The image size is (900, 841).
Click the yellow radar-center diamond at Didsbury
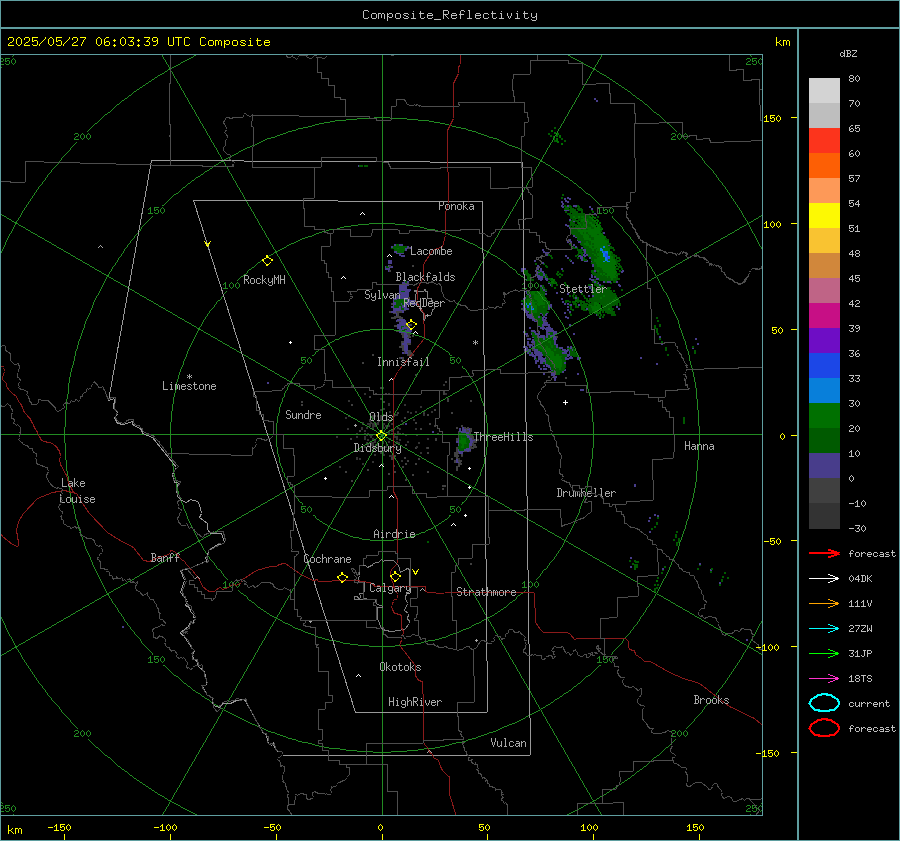coord(381,436)
